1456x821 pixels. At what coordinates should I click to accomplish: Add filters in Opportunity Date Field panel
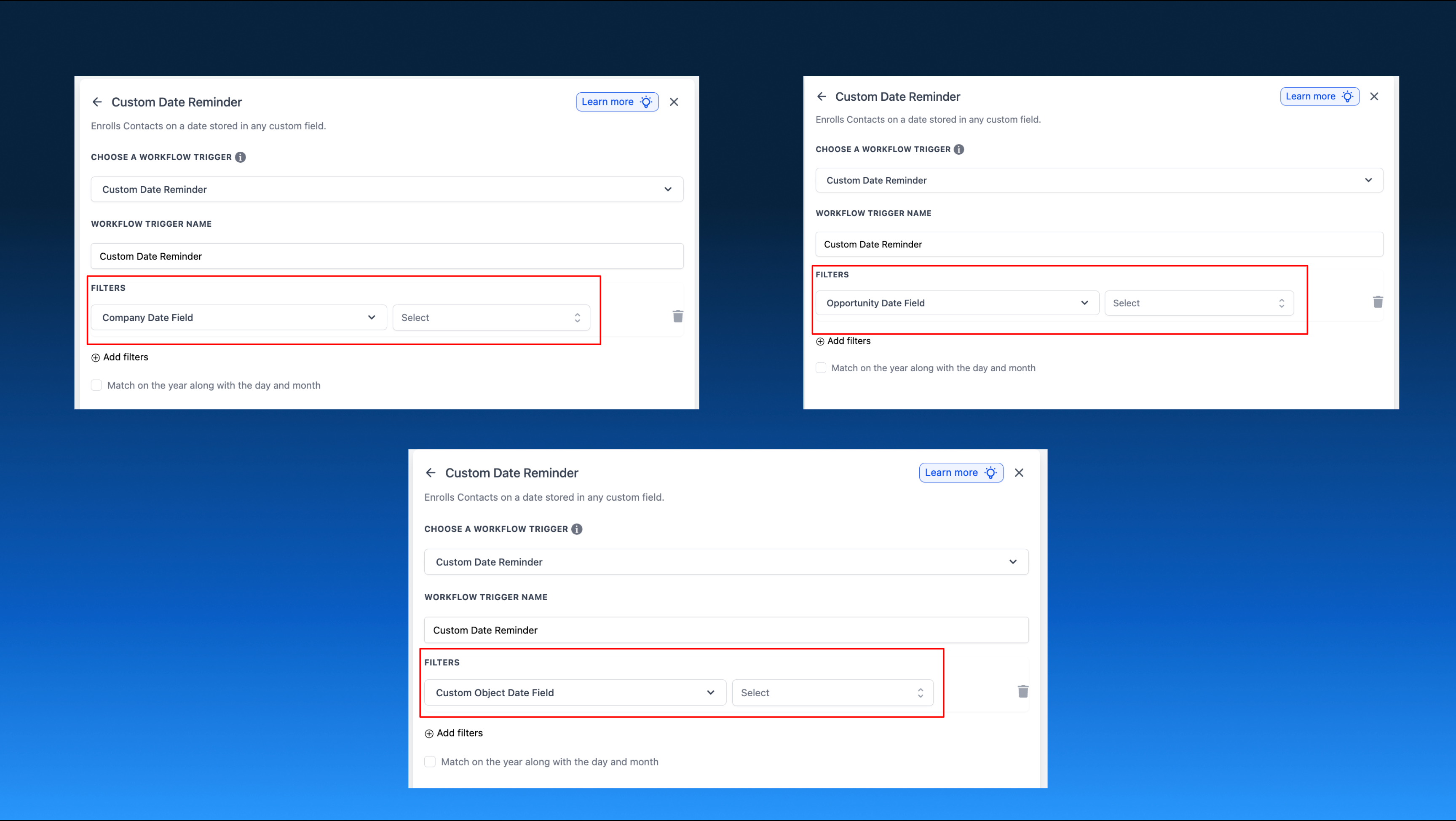pos(843,341)
